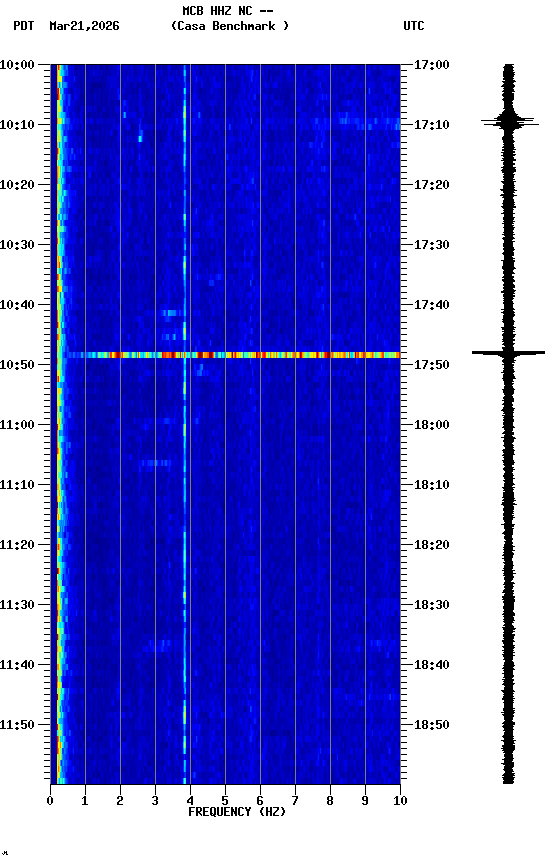This screenshot has height=864, width=552.
Task: Click the '9' frequency axis label
Action: click(365, 802)
